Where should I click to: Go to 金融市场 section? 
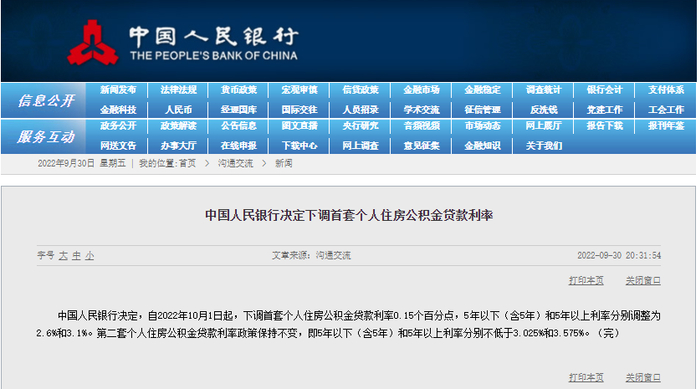pyautogui.click(x=421, y=90)
